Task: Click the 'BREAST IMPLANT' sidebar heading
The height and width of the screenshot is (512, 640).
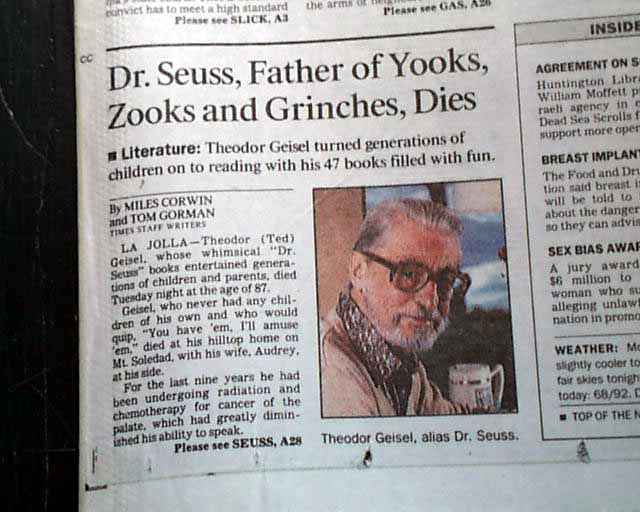Action: 591,157
